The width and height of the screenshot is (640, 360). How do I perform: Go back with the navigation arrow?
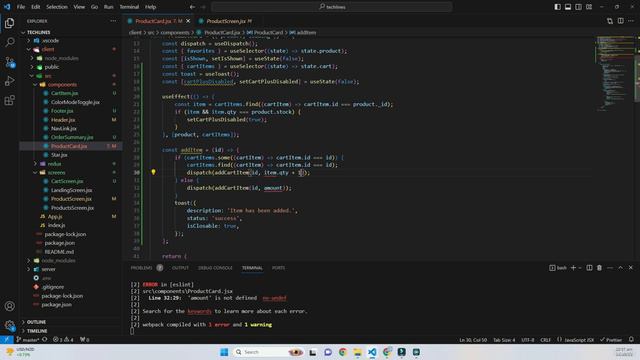(x=192, y=7)
